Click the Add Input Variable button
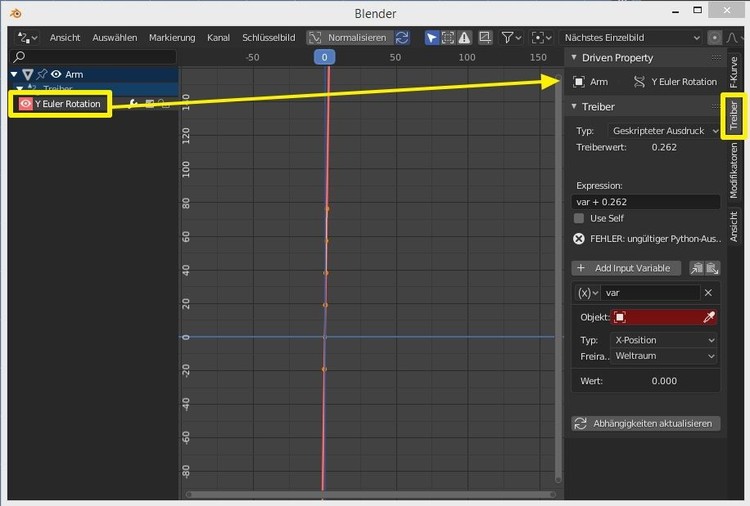The height and width of the screenshot is (506, 750). point(627,268)
